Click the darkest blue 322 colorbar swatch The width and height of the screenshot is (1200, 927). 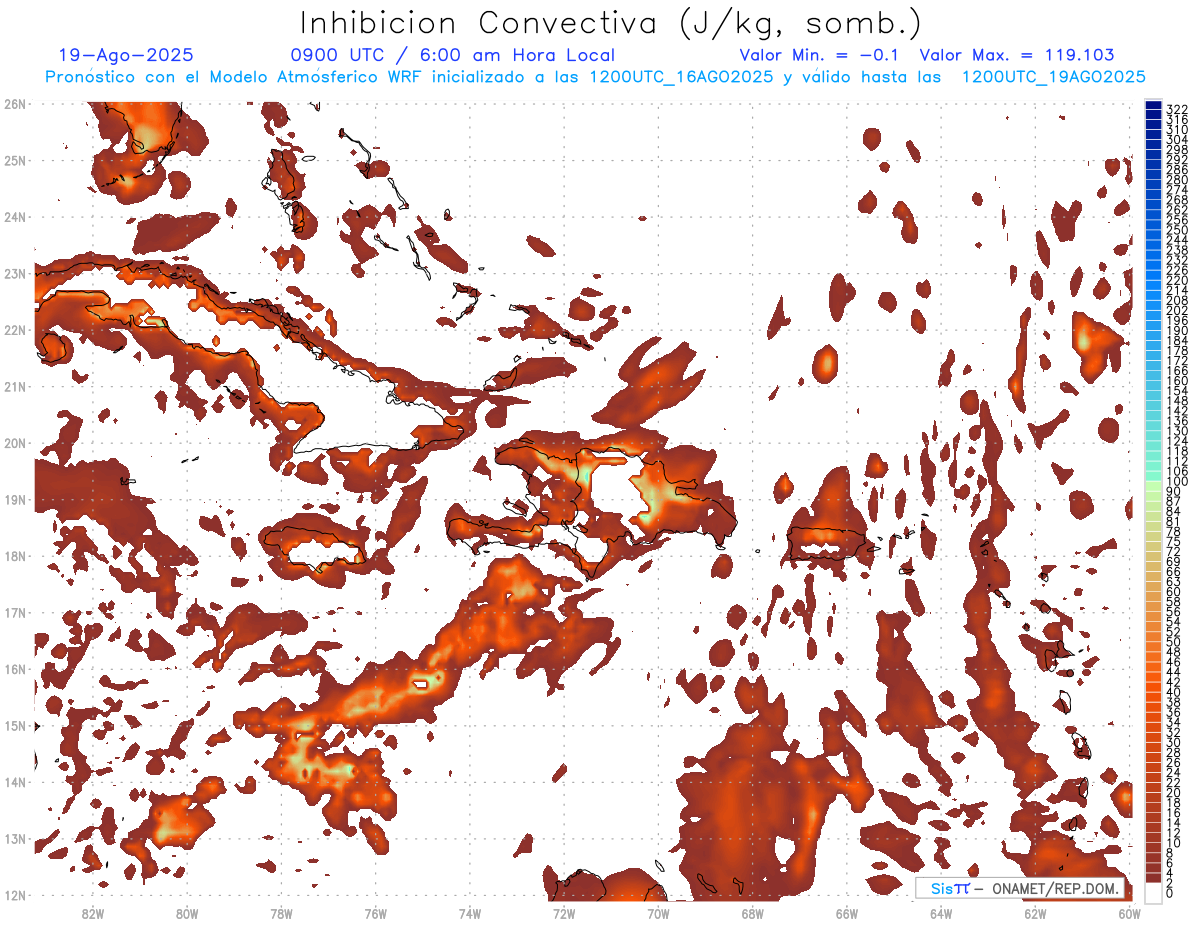click(1153, 106)
